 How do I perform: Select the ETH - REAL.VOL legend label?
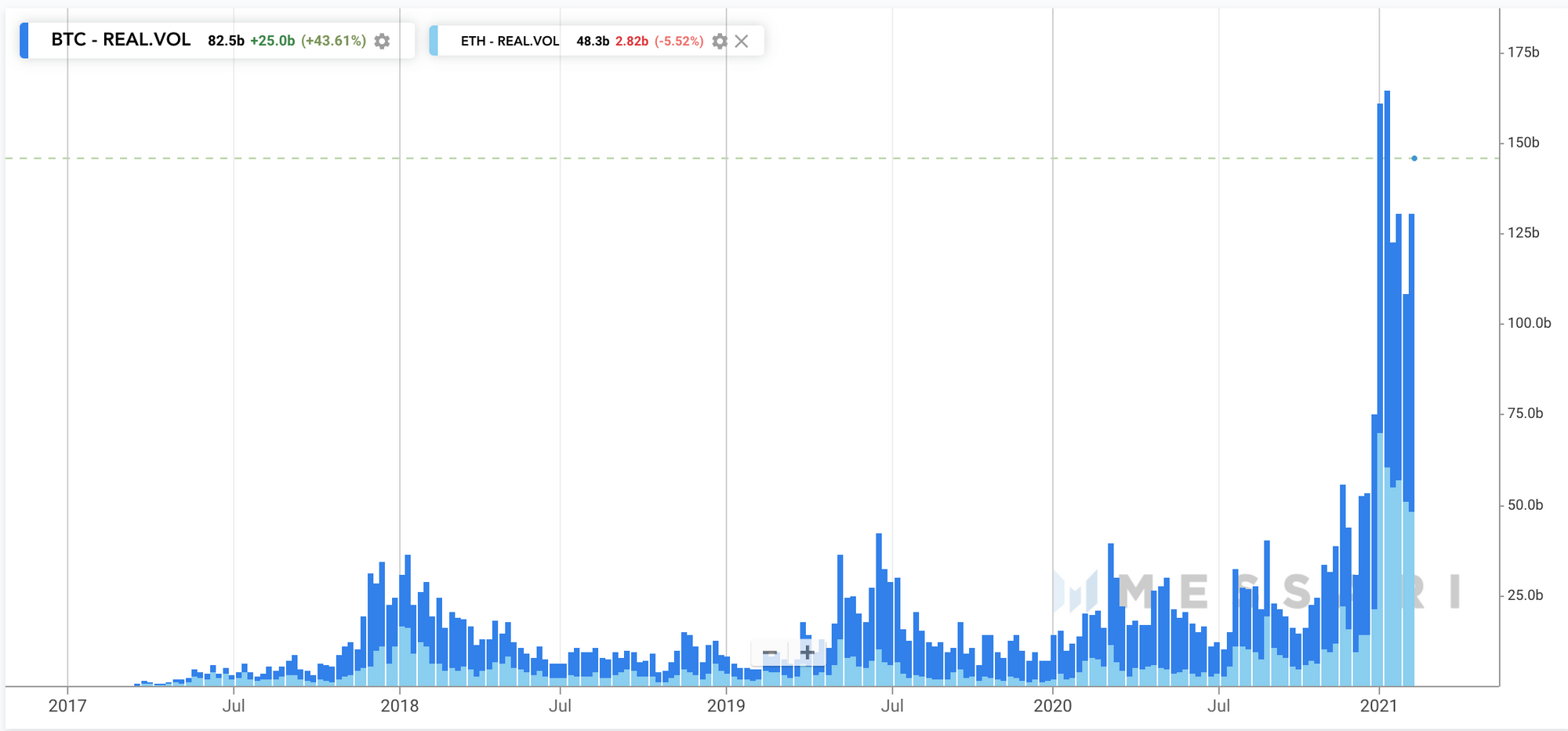[510, 41]
